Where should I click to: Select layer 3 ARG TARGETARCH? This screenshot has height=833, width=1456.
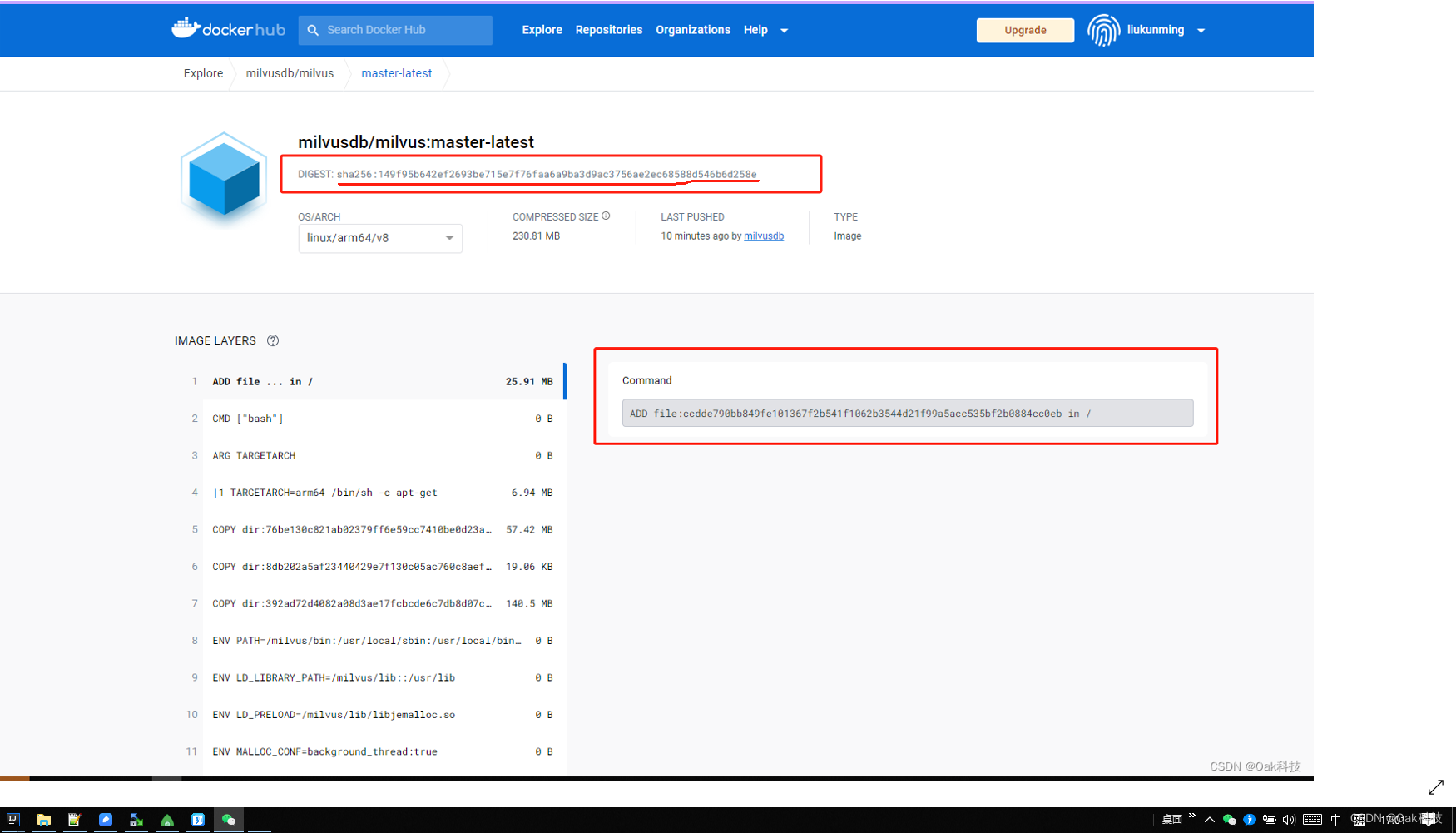click(x=370, y=456)
